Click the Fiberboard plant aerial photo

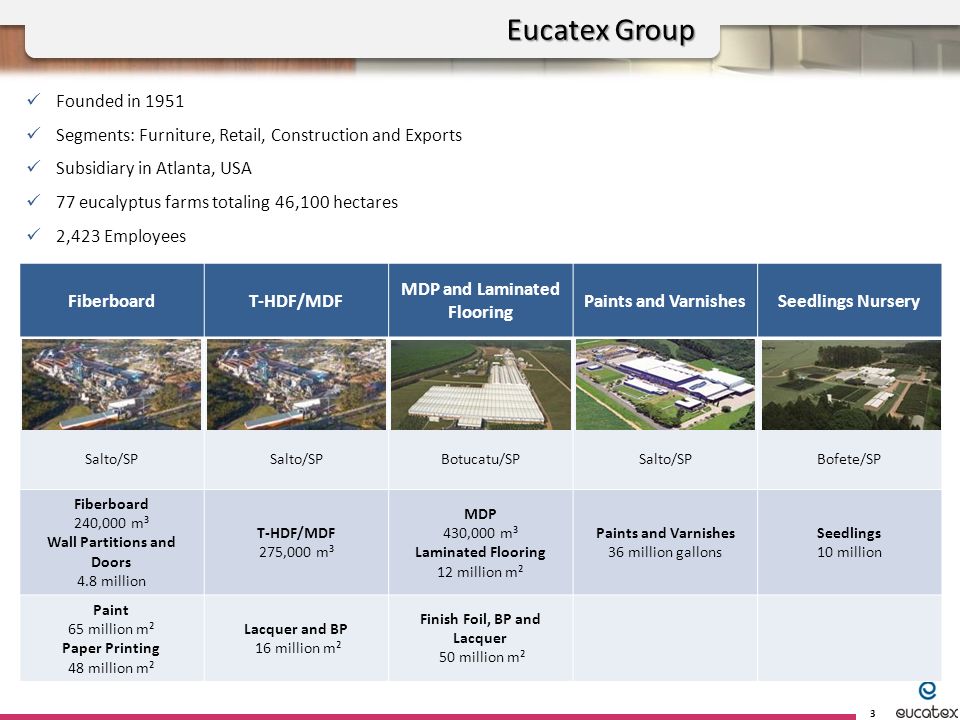tap(111, 384)
